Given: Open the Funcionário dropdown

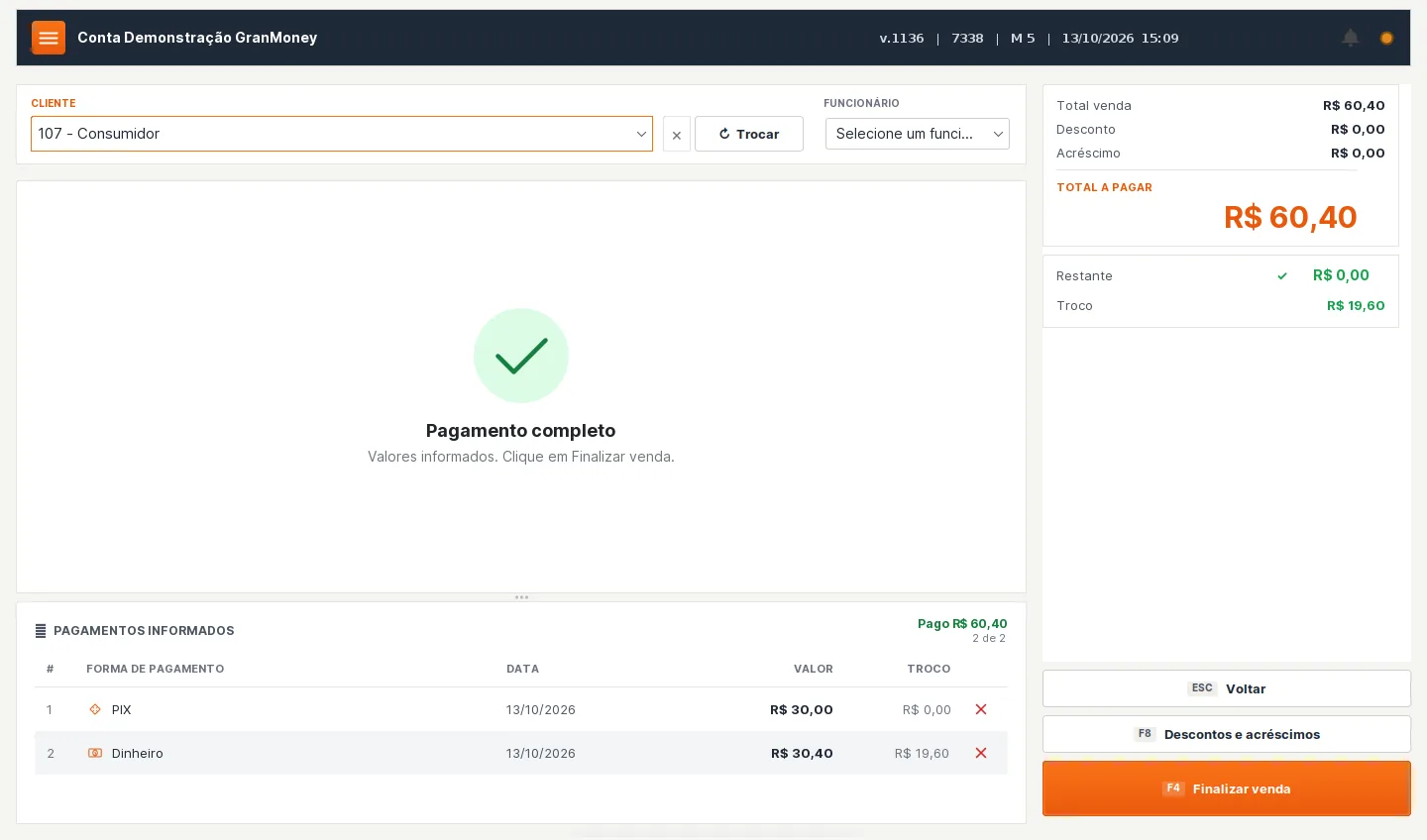Looking at the screenshot, I should [x=918, y=134].
